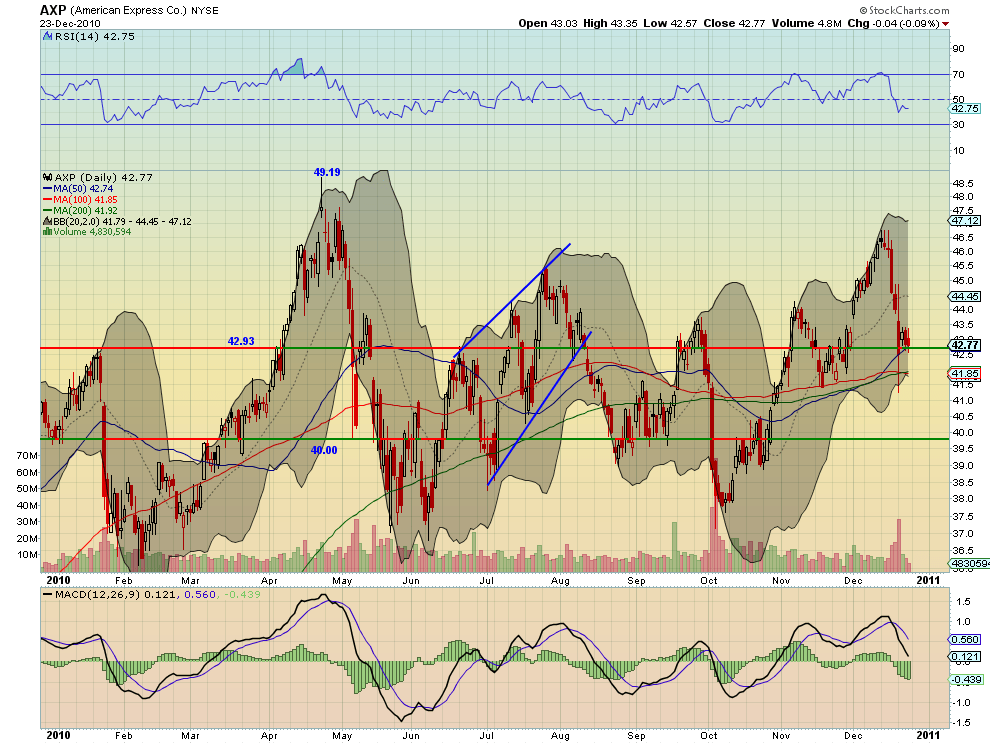
Task: Click the 4830594 volume tag on right axis
Action: (970, 563)
